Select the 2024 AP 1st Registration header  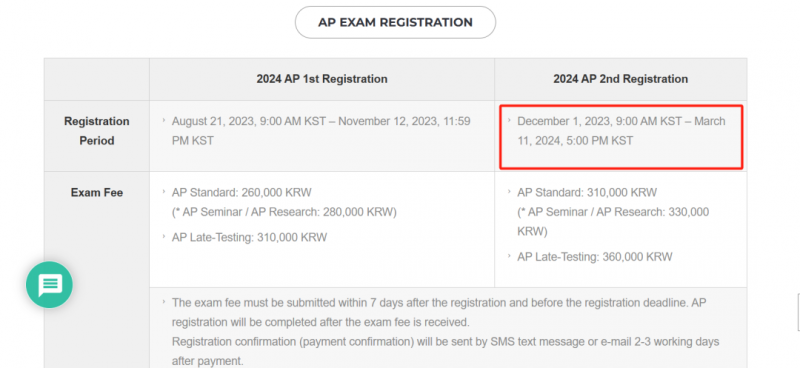point(321,79)
